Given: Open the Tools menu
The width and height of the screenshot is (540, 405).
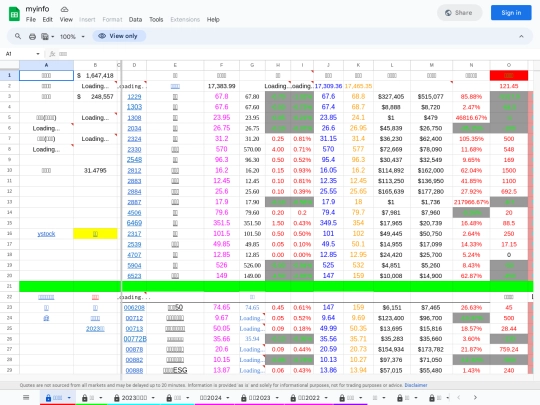Looking at the screenshot, I should pos(156,20).
